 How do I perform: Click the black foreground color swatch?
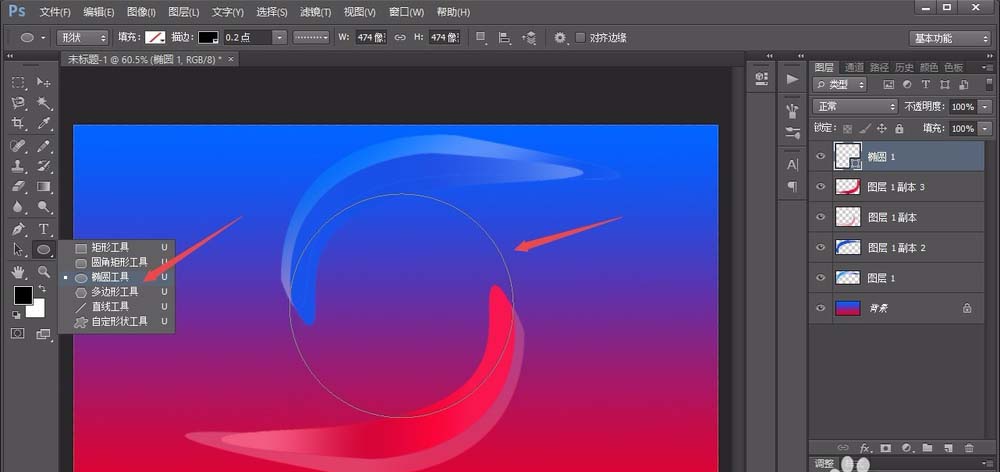(x=22, y=295)
